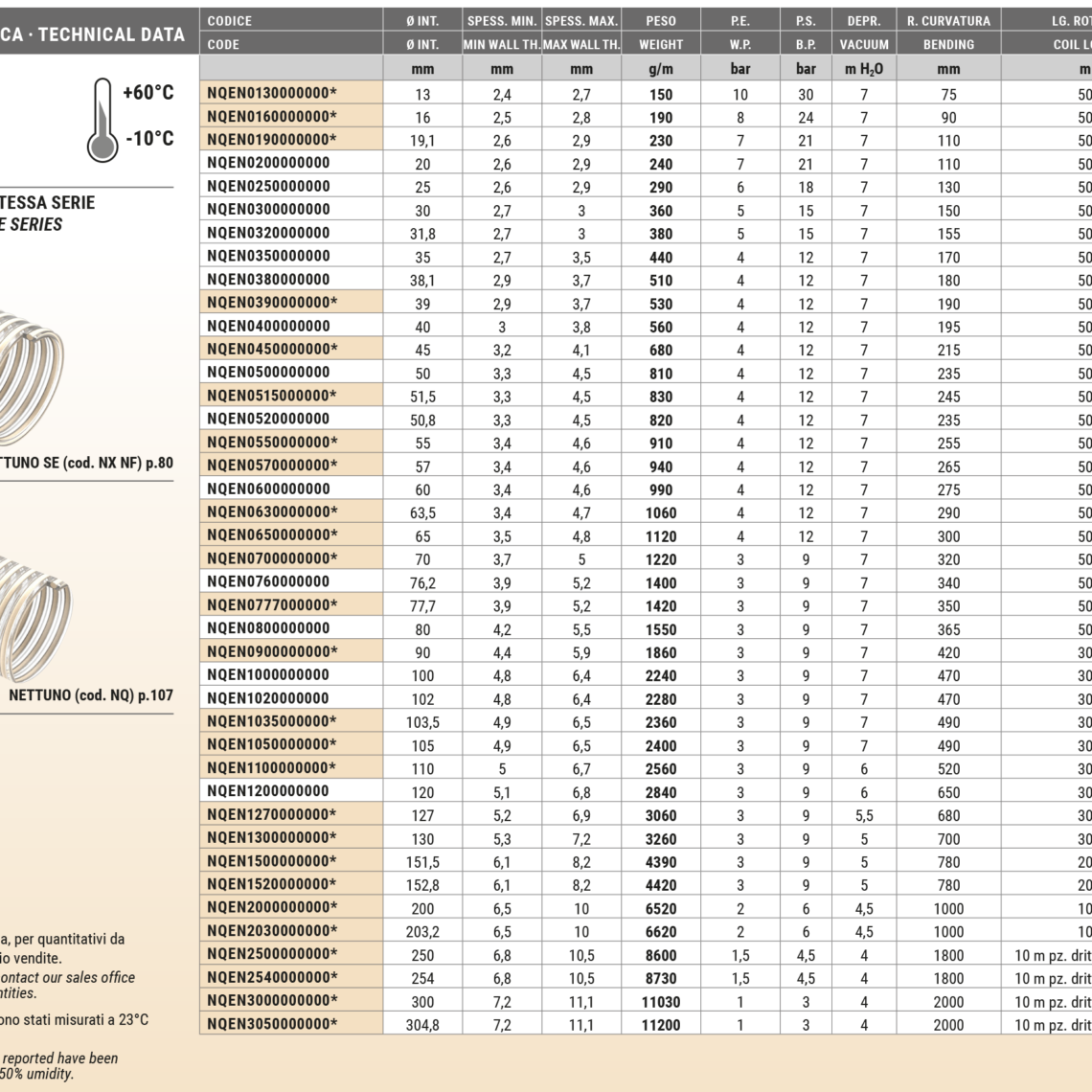
Task: Click the thermometer temperature icon
Action: pyautogui.click(x=102, y=120)
